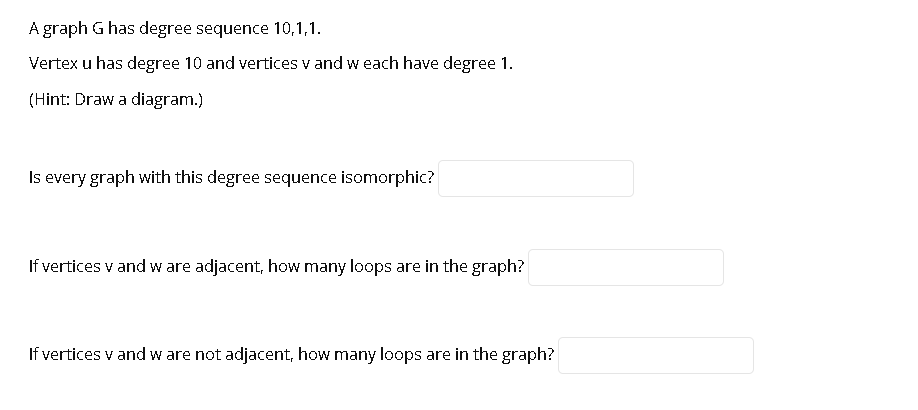Click 'in the graph?' beside the third answer box

coord(503,354)
